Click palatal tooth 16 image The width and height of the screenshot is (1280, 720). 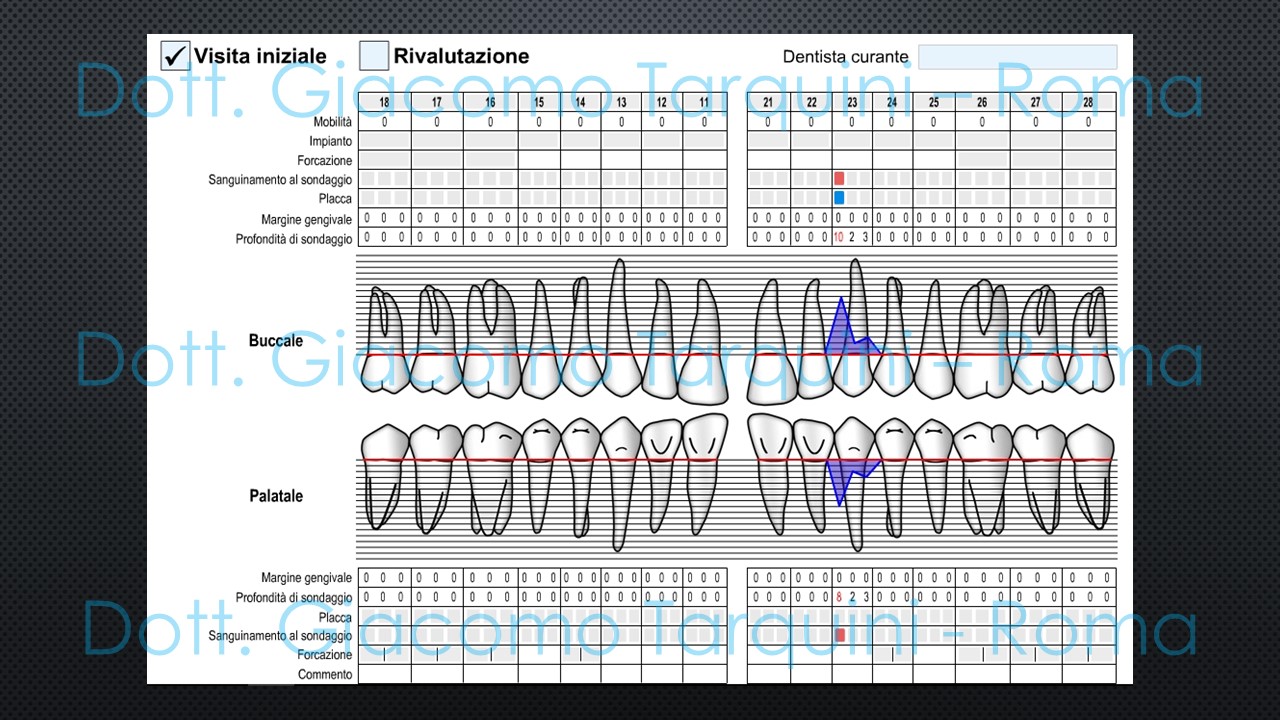click(491, 475)
